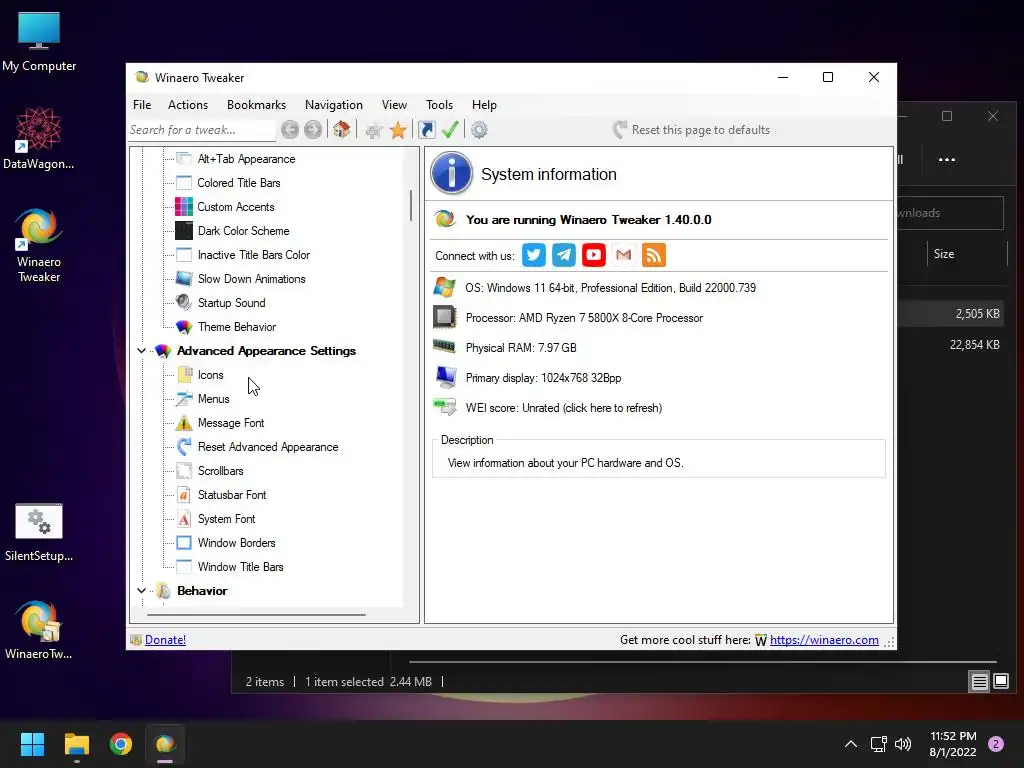Click the create shortcut arrow icon in toolbar
Image resolution: width=1024 pixels, height=768 pixels.
tap(426, 130)
